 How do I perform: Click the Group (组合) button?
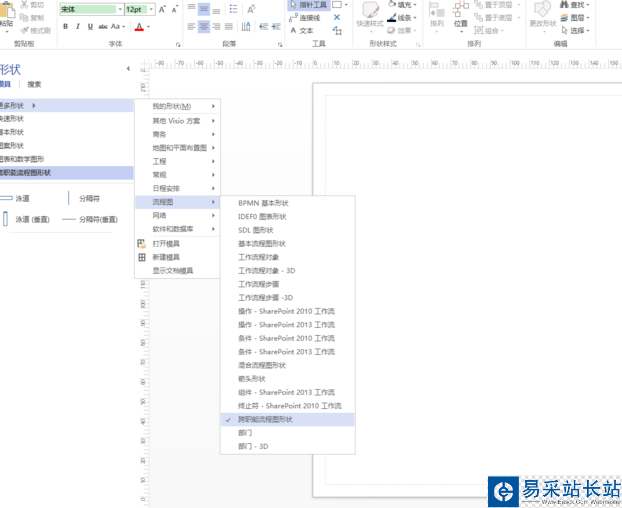(x=489, y=31)
